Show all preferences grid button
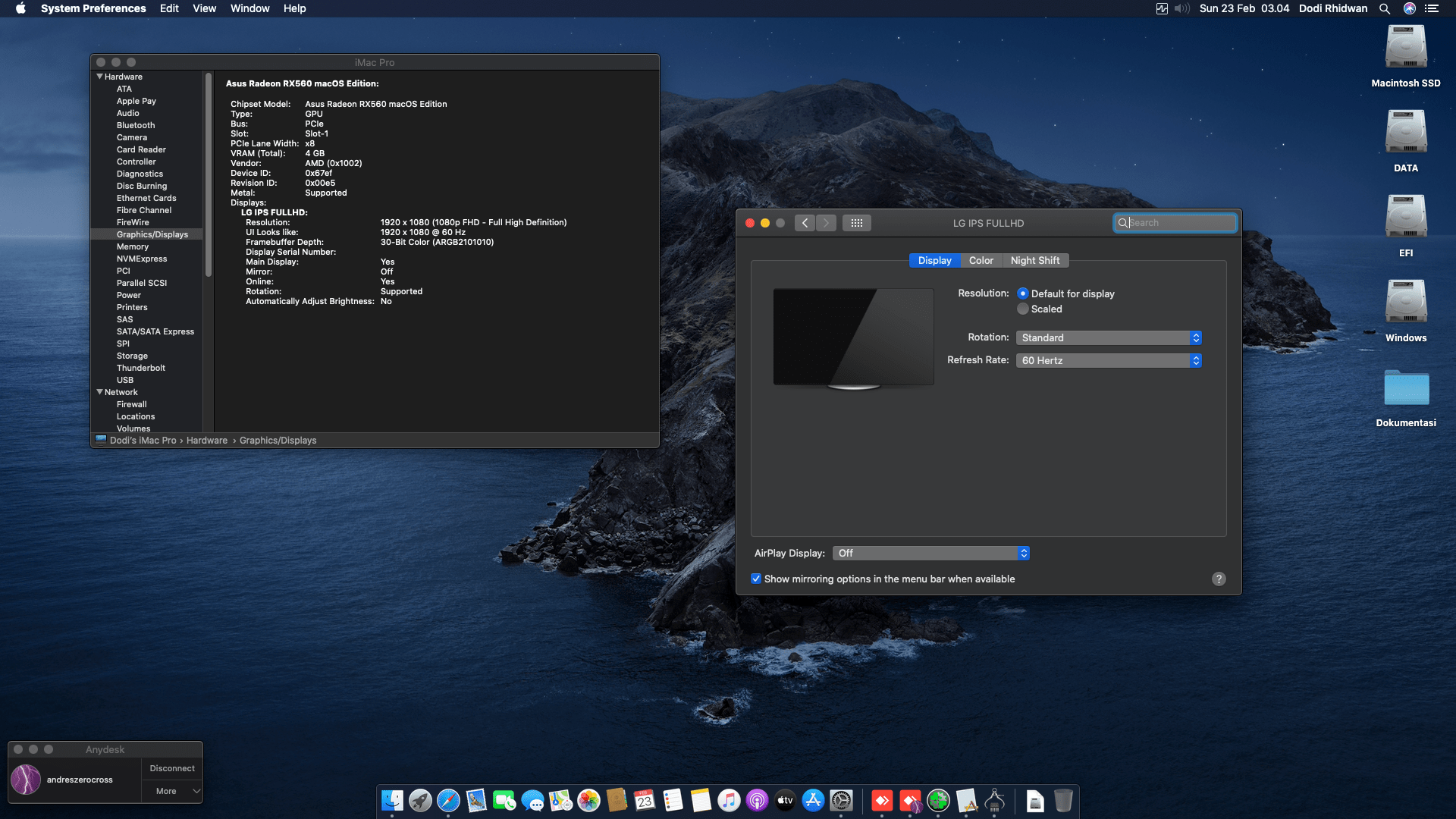This screenshot has height=819, width=1456. (857, 223)
